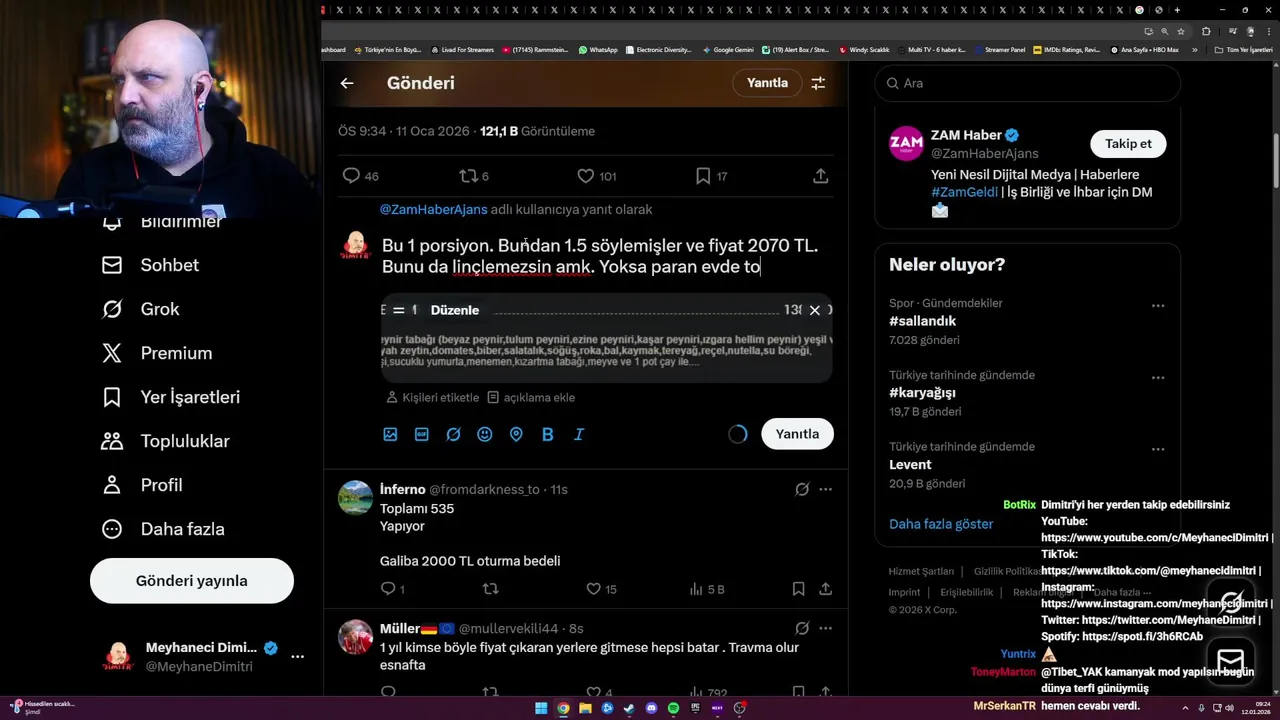Screen dimensions: 1280x720
Task: Add a media image to the reply
Action: pyautogui.click(x=390, y=434)
